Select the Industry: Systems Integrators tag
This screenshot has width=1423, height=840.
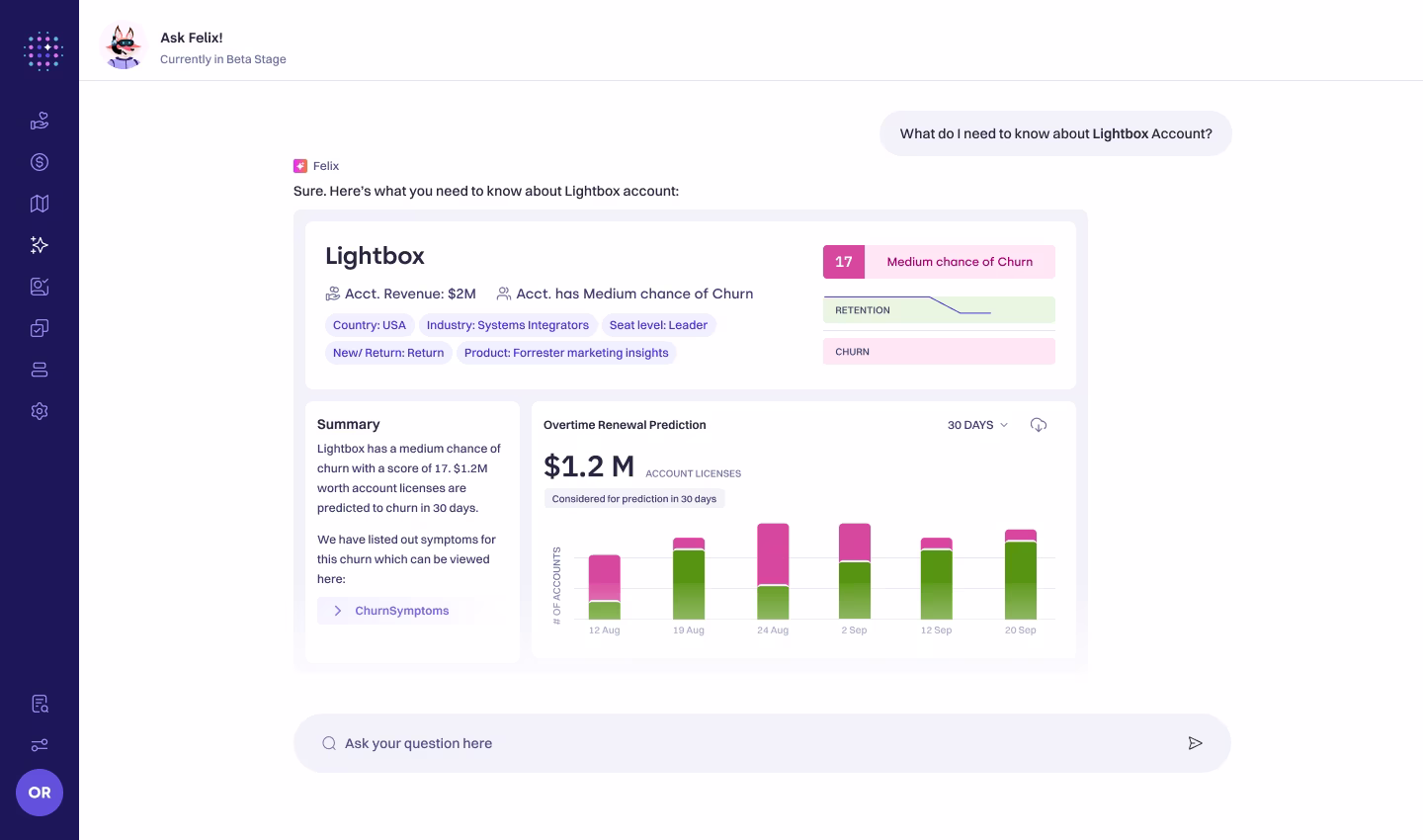pyautogui.click(x=508, y=325)
